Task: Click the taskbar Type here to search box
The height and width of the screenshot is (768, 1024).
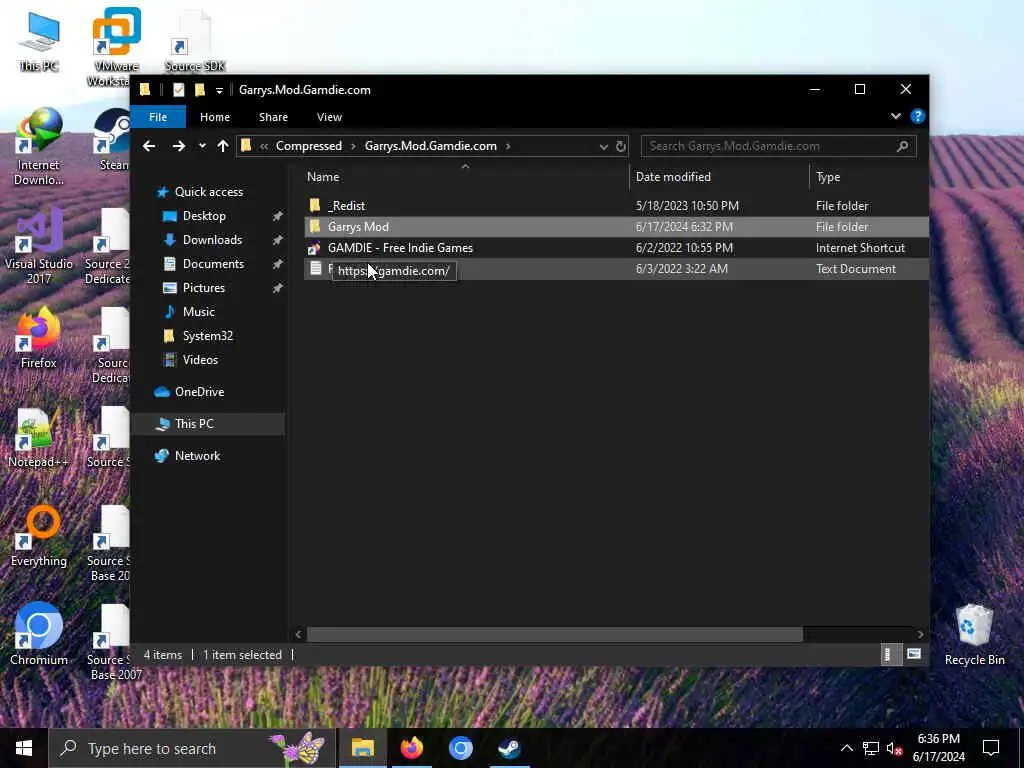Action: 192,748
